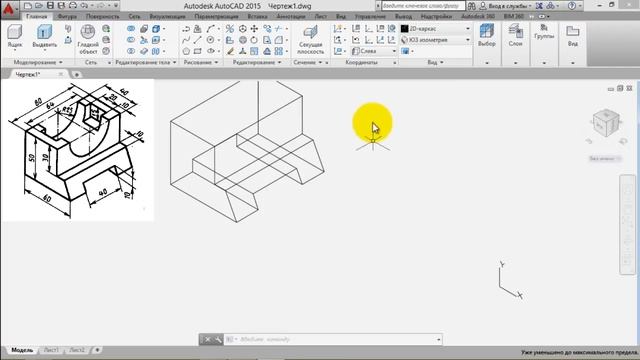Save the drawing using the first floppy icon
640x360 pixels.
pos(50,6)
